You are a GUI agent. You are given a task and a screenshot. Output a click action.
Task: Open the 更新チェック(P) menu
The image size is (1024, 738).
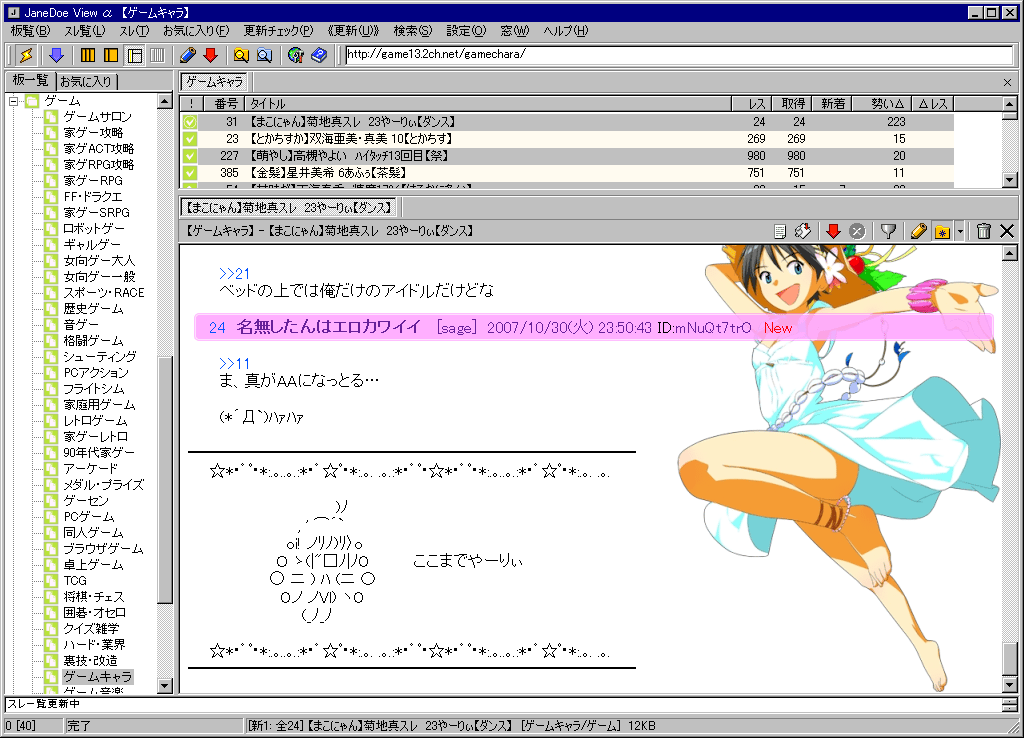coord(278,31)
